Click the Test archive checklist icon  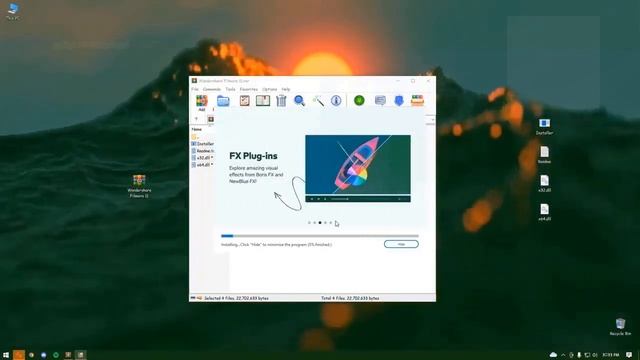[244, 100]
